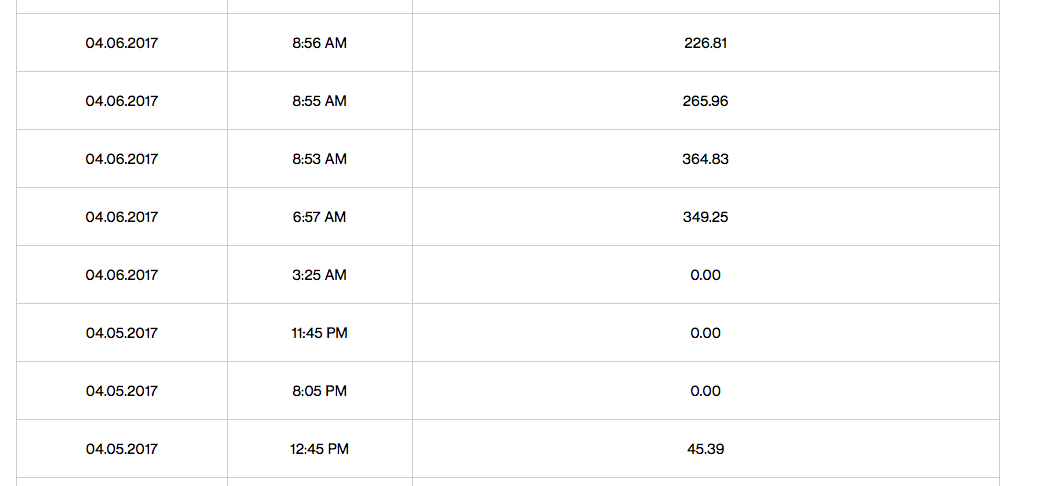Select the 12:45 PM time cell

pyautogui.click(x=319, y=449)
